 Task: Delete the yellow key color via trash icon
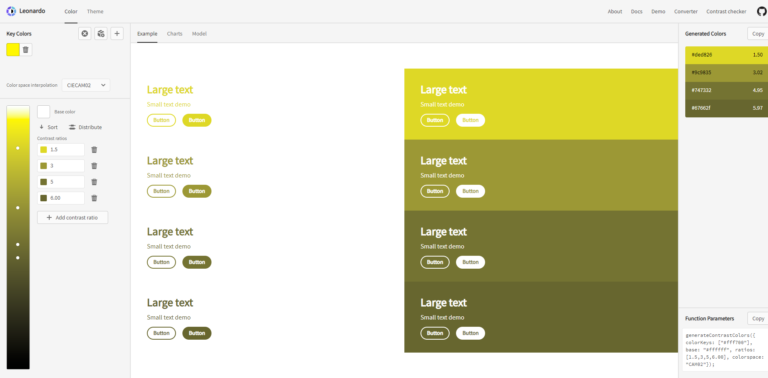click(26, 49)
